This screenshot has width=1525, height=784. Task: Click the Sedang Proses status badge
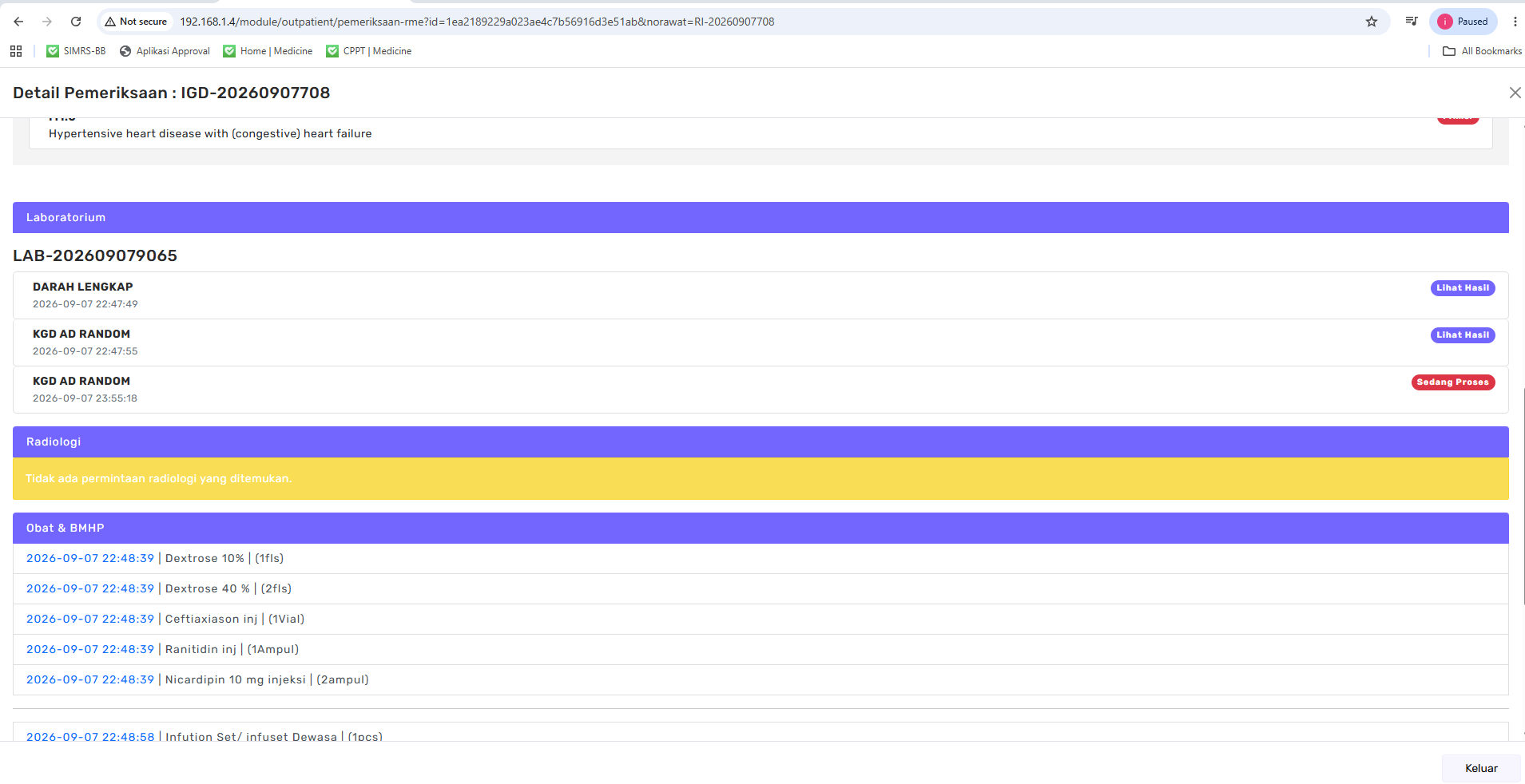(1453, 382)
